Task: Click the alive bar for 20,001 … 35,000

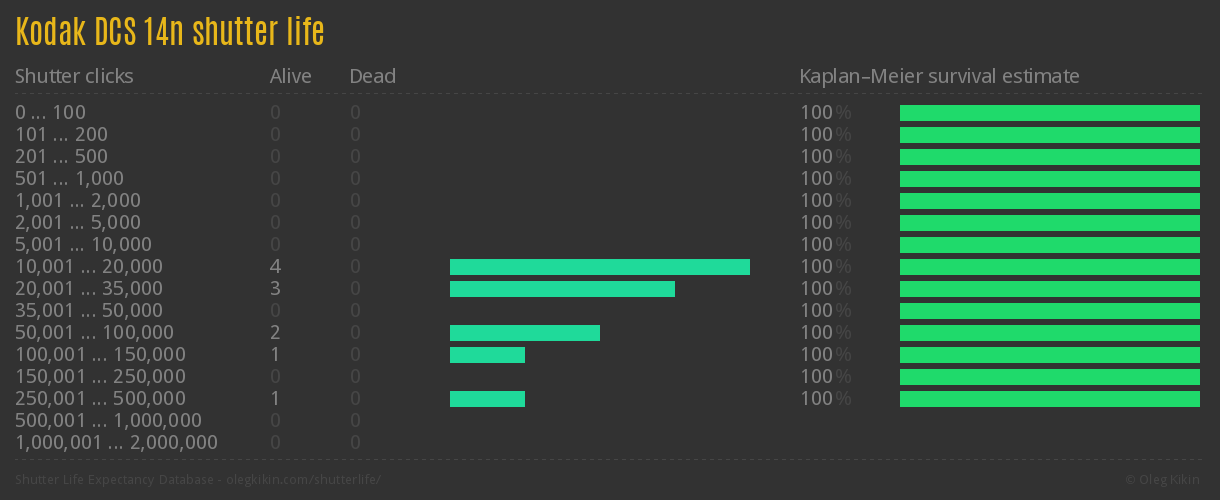Action: [x=562, y=289]
